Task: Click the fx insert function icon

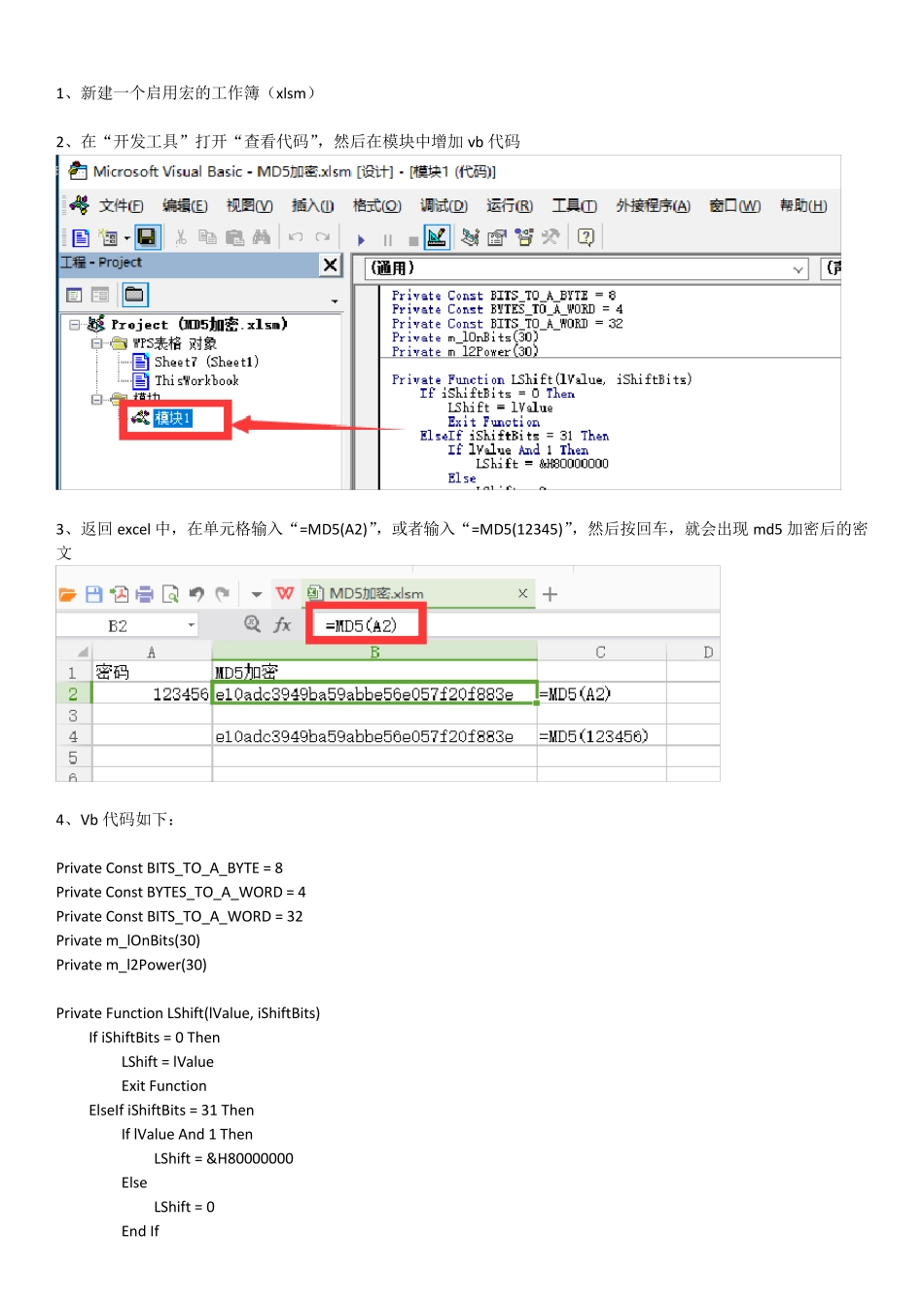Action: click(x=282, y=624)
